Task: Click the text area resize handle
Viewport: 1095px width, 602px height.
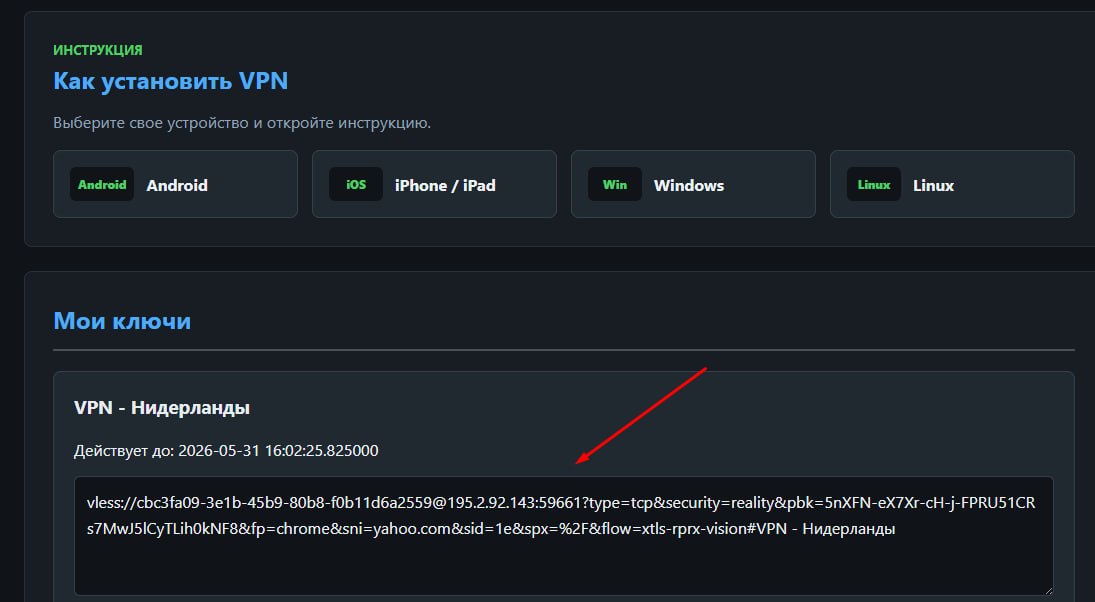Action: [x=1048, y=590]
